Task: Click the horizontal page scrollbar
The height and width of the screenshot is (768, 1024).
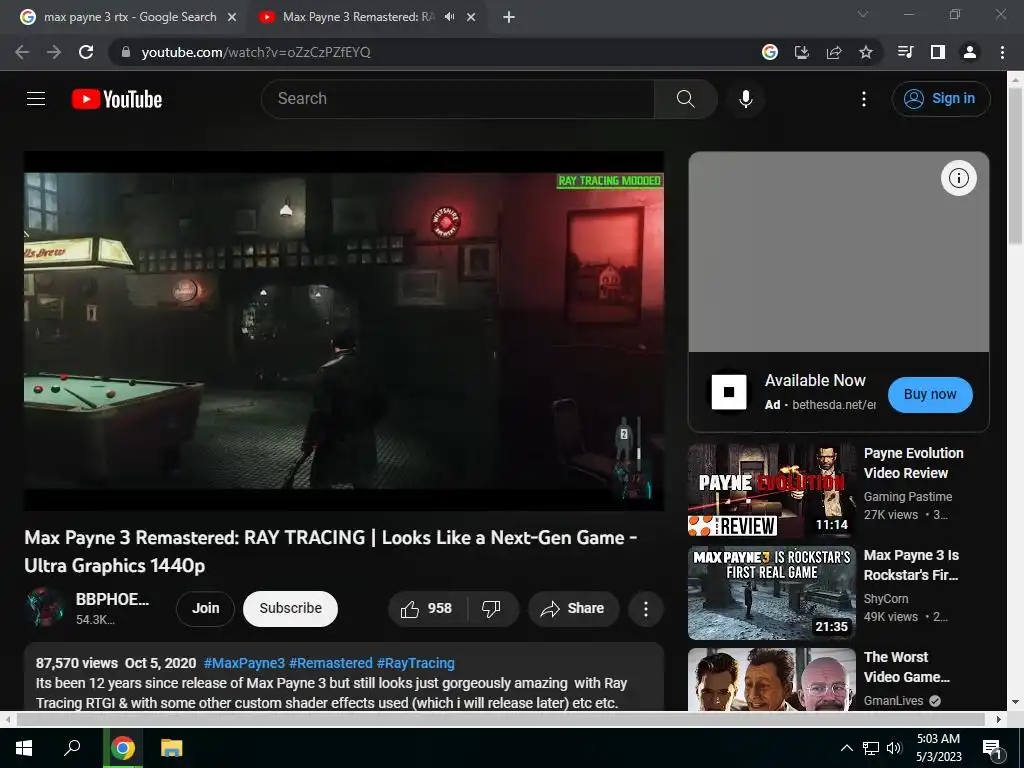Action: pyautogui.click(x=500, y=719)
